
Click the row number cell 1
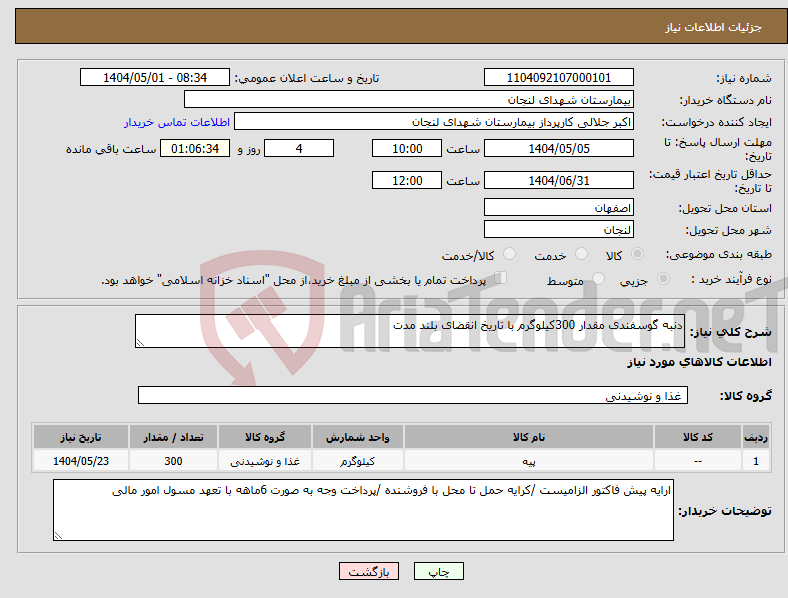pyautogui.click(x=756, y=461)
